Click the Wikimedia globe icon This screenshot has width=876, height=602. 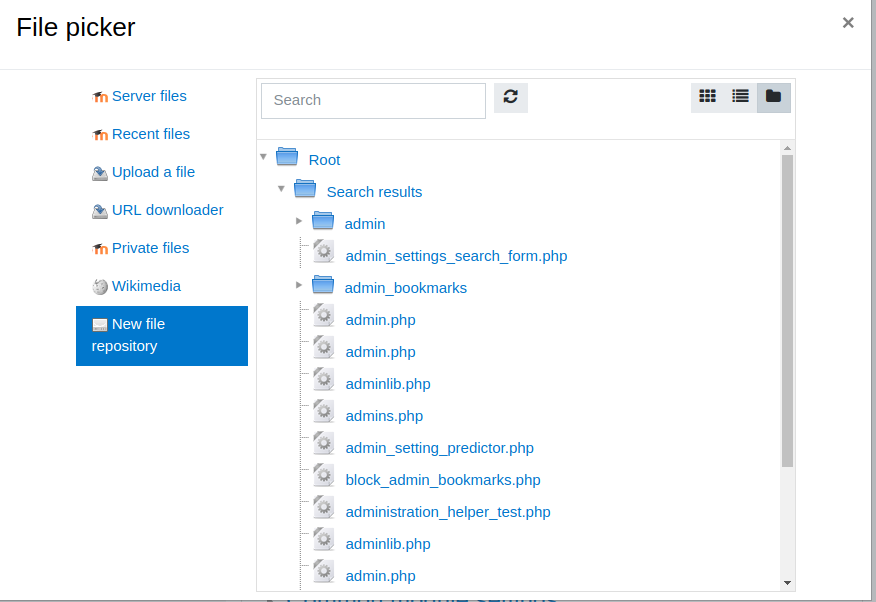tap(100, 287)
